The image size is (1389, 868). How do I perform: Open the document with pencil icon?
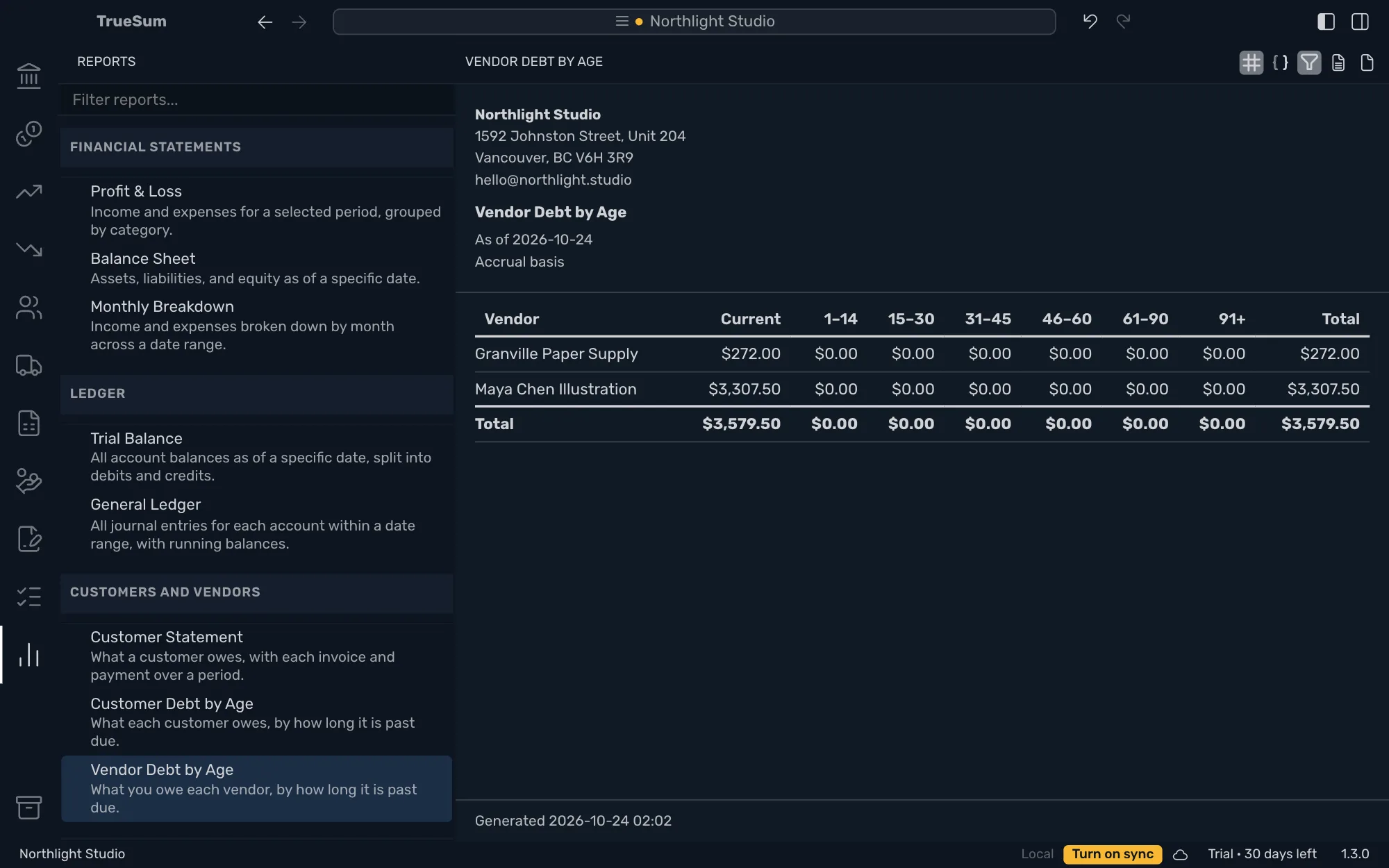pyautogui.click(x=28, y=539)
